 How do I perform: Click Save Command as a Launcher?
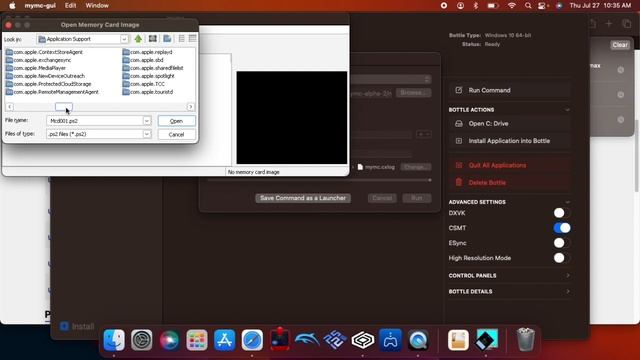(303, 198)
